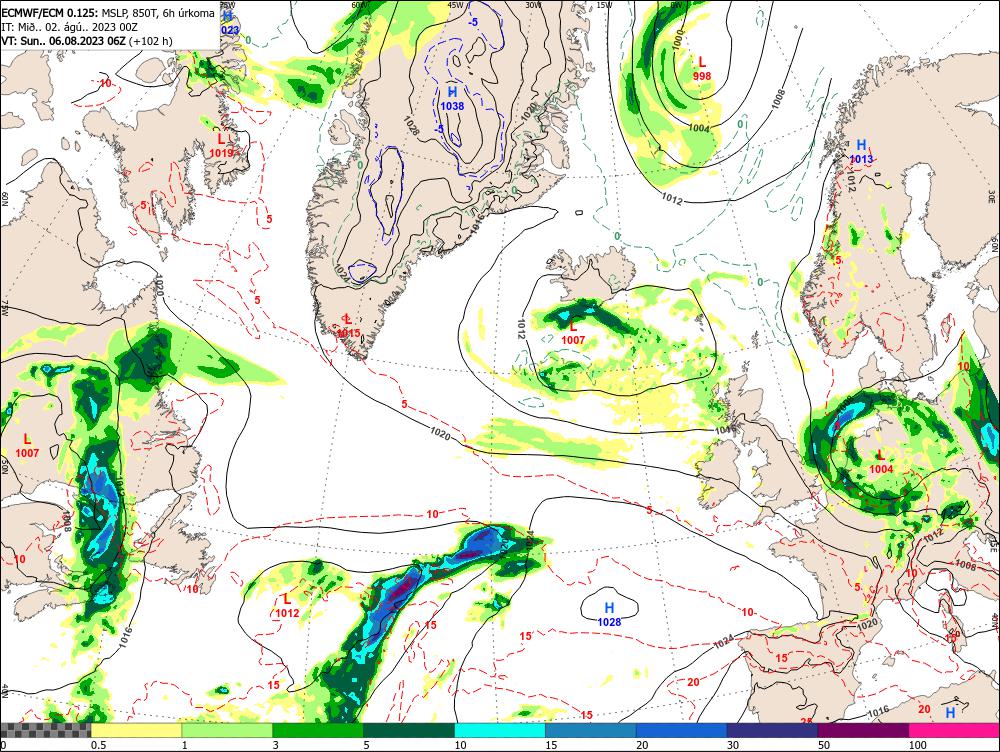Click the 'ECMWF/ECM 0.125' title text

click(50, 13)
